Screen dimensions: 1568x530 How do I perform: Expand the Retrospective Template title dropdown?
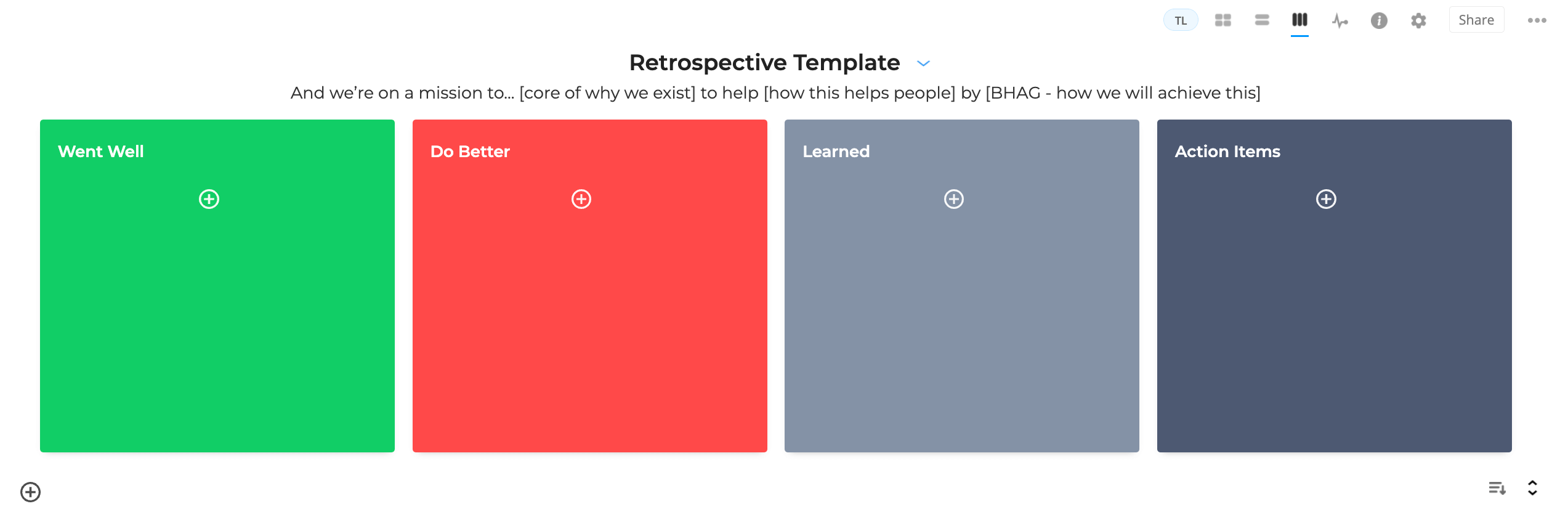tap(923, 63)
